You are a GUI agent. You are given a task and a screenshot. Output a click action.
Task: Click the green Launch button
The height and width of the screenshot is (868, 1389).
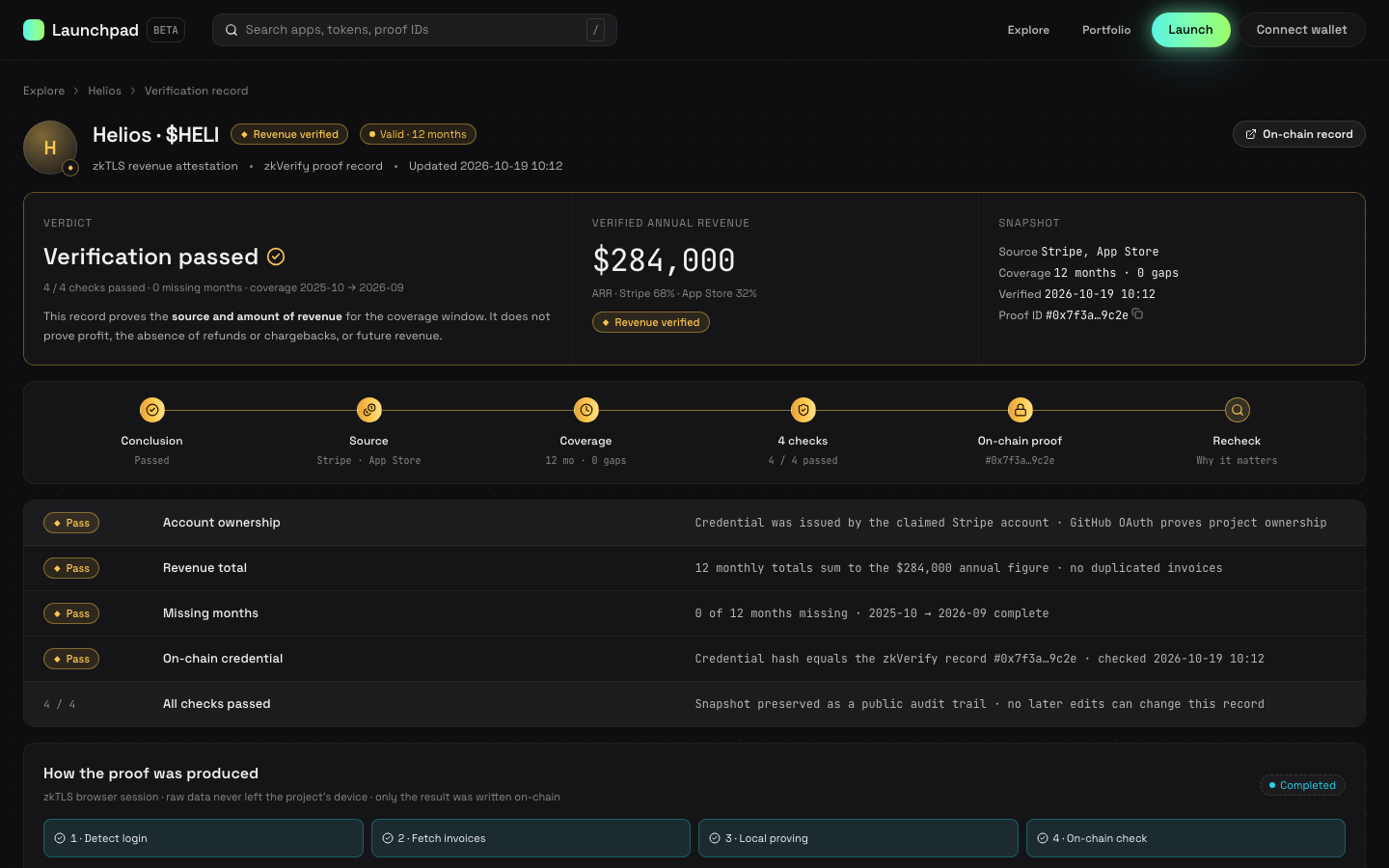(1190, 30)
